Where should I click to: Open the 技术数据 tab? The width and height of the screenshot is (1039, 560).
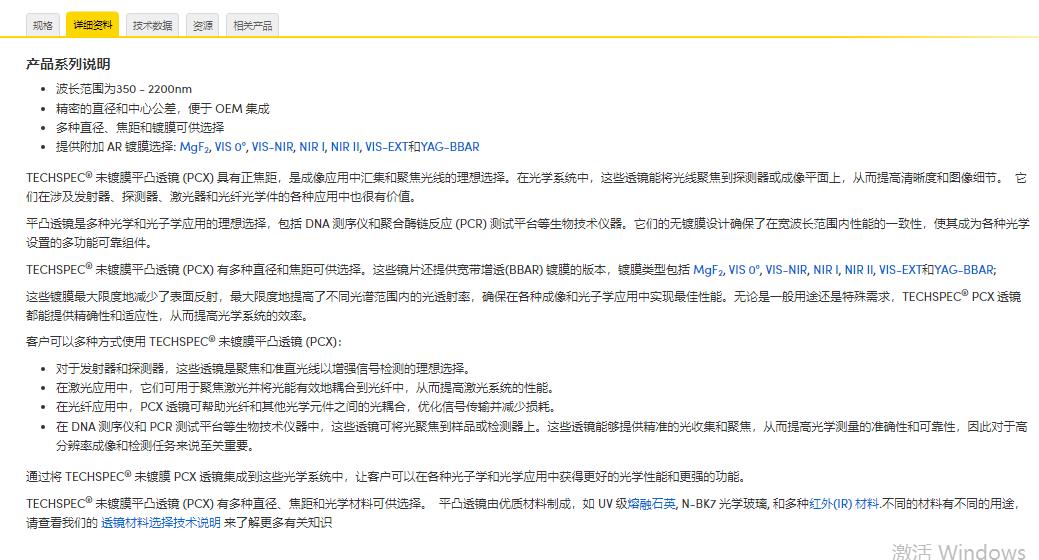[152, 25]
